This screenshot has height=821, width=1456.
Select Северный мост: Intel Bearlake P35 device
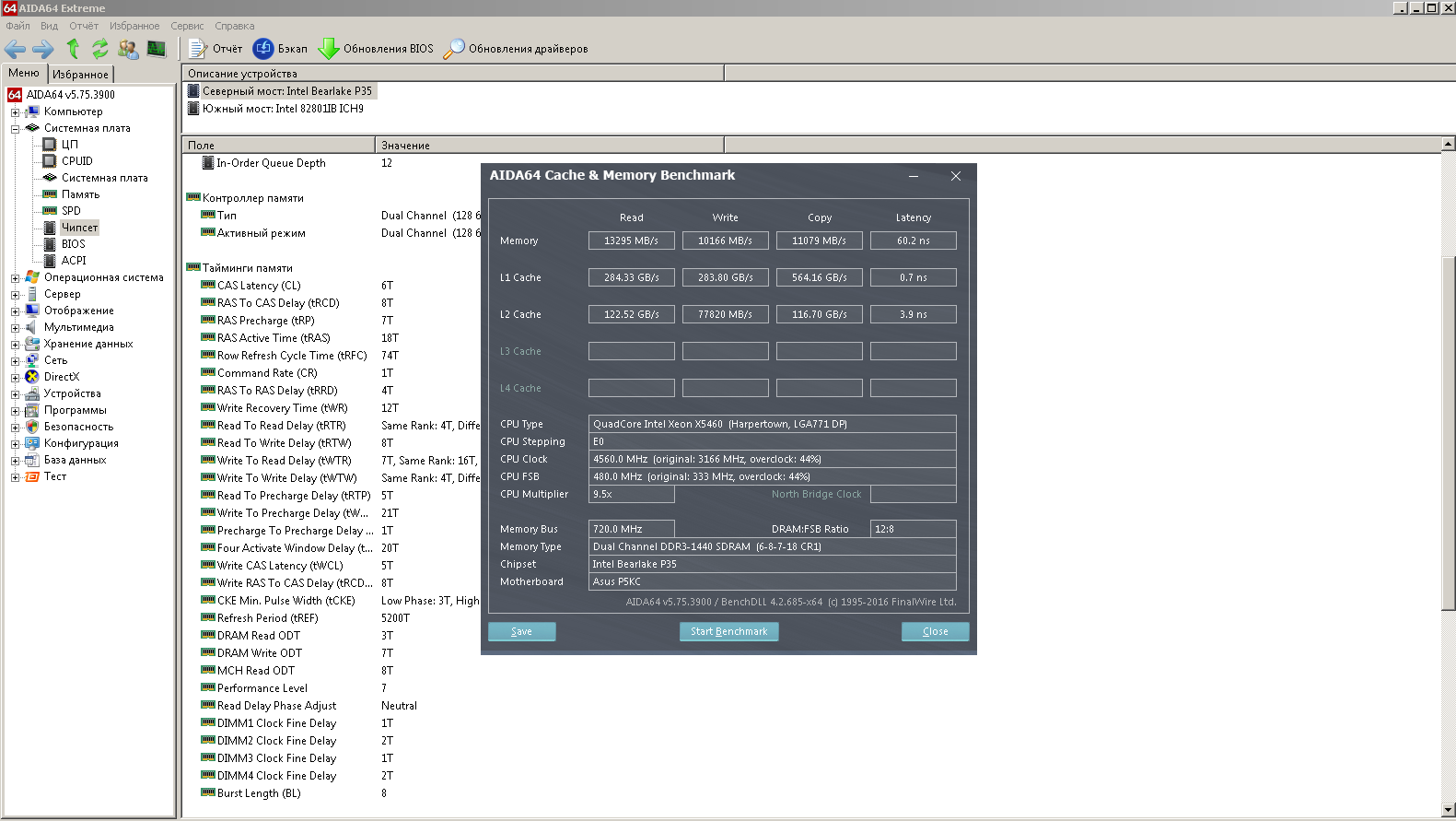click(286, 91)
